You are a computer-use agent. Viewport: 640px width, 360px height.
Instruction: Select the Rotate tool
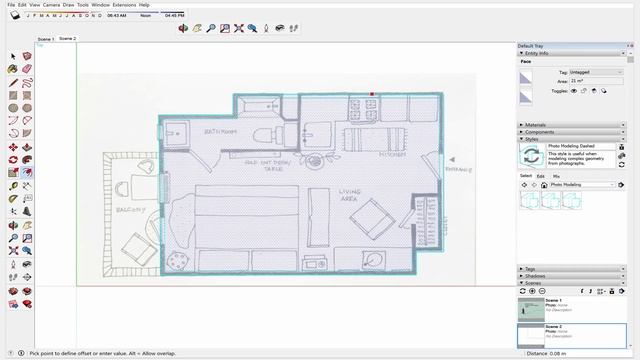pyautogui.click(x=13, y=160)
